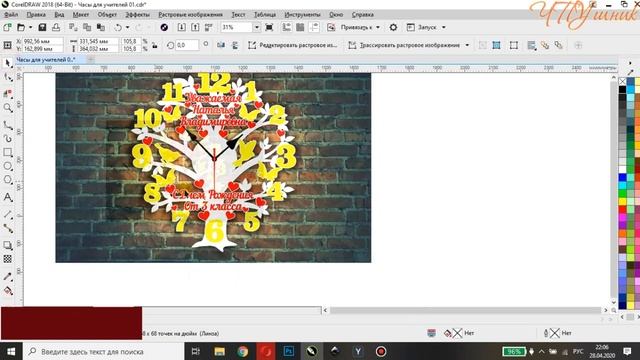This screenshot has height=360, width=640.
Task: Open the Текст menu
Action: (x=238, y=14)
